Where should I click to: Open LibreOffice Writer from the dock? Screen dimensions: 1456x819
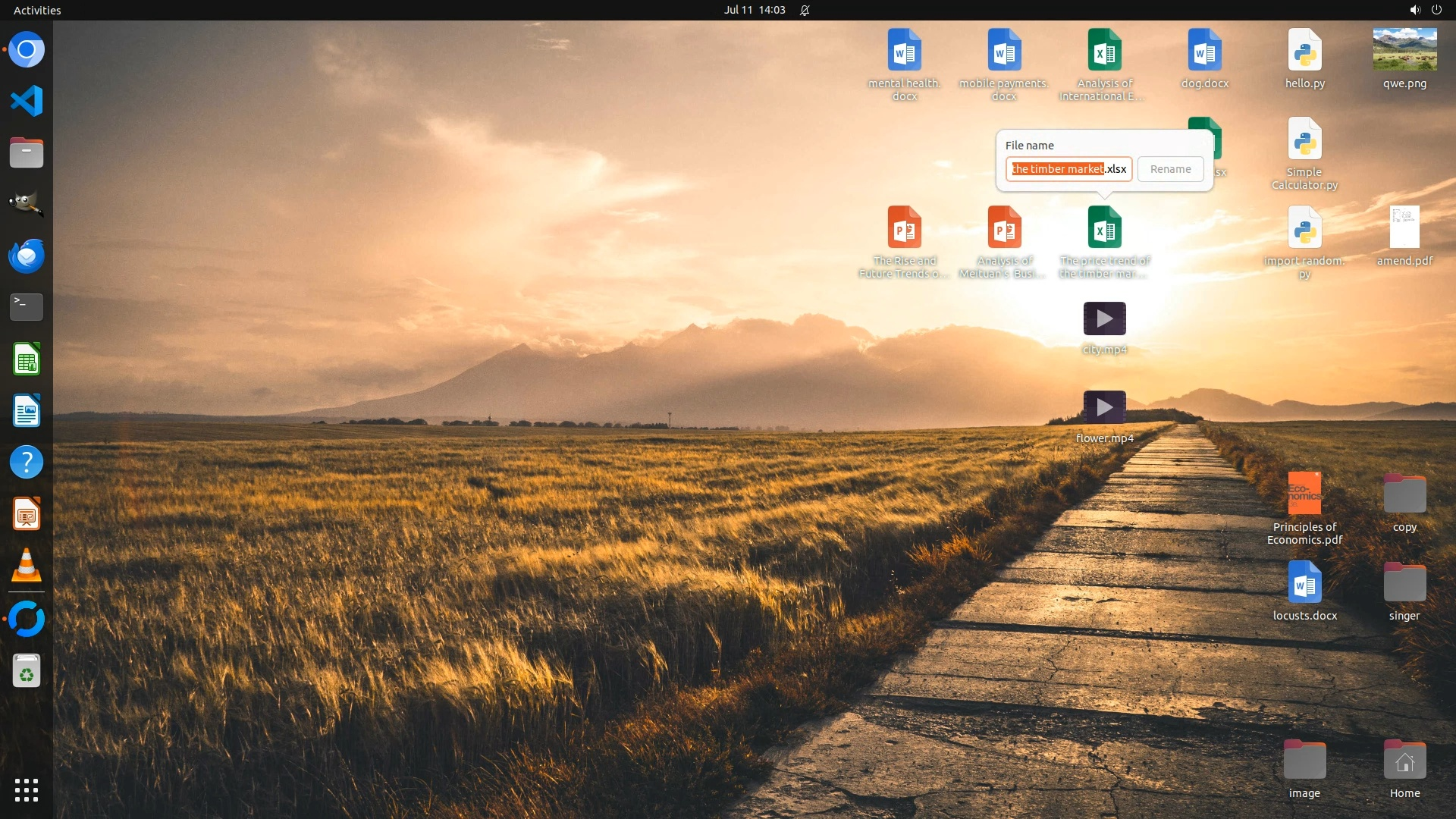[27, 410]
